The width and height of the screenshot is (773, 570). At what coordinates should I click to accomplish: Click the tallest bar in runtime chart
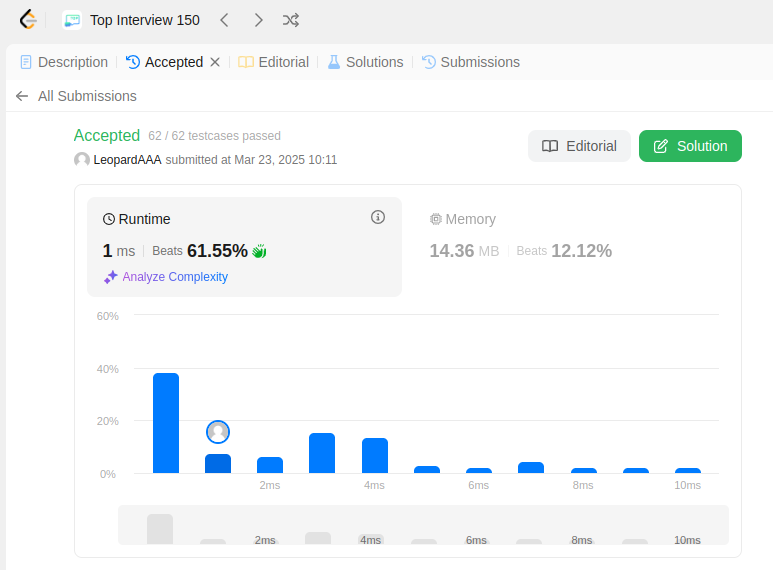click(166, 423)
